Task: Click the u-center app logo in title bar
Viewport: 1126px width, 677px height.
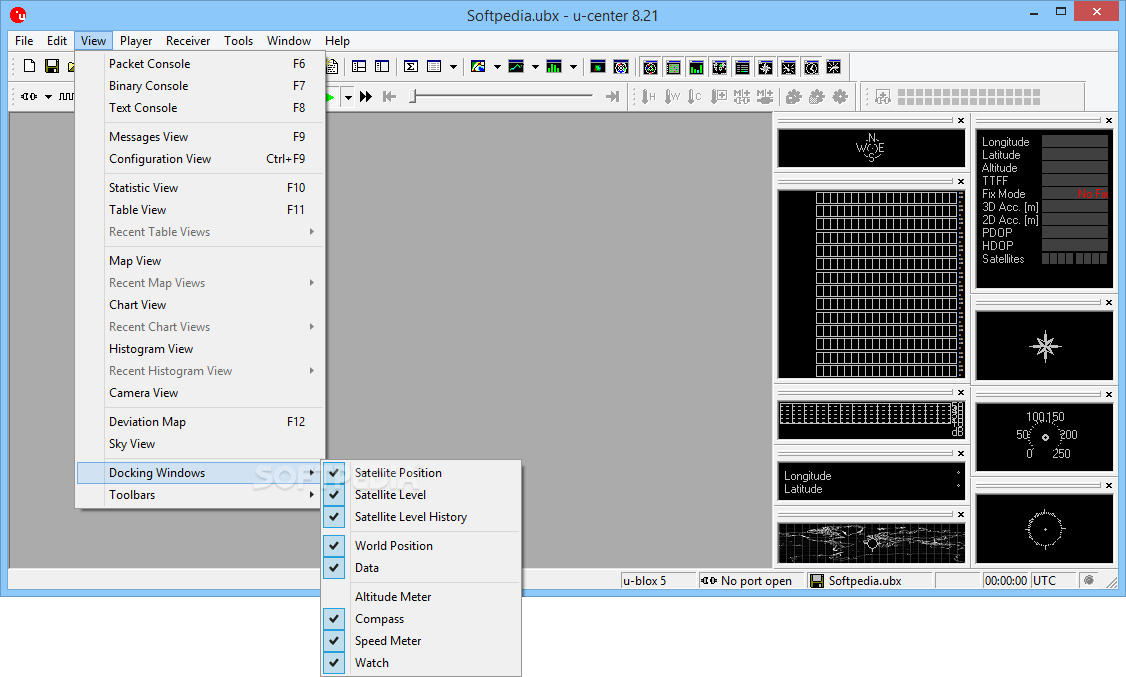Action: 18,14
